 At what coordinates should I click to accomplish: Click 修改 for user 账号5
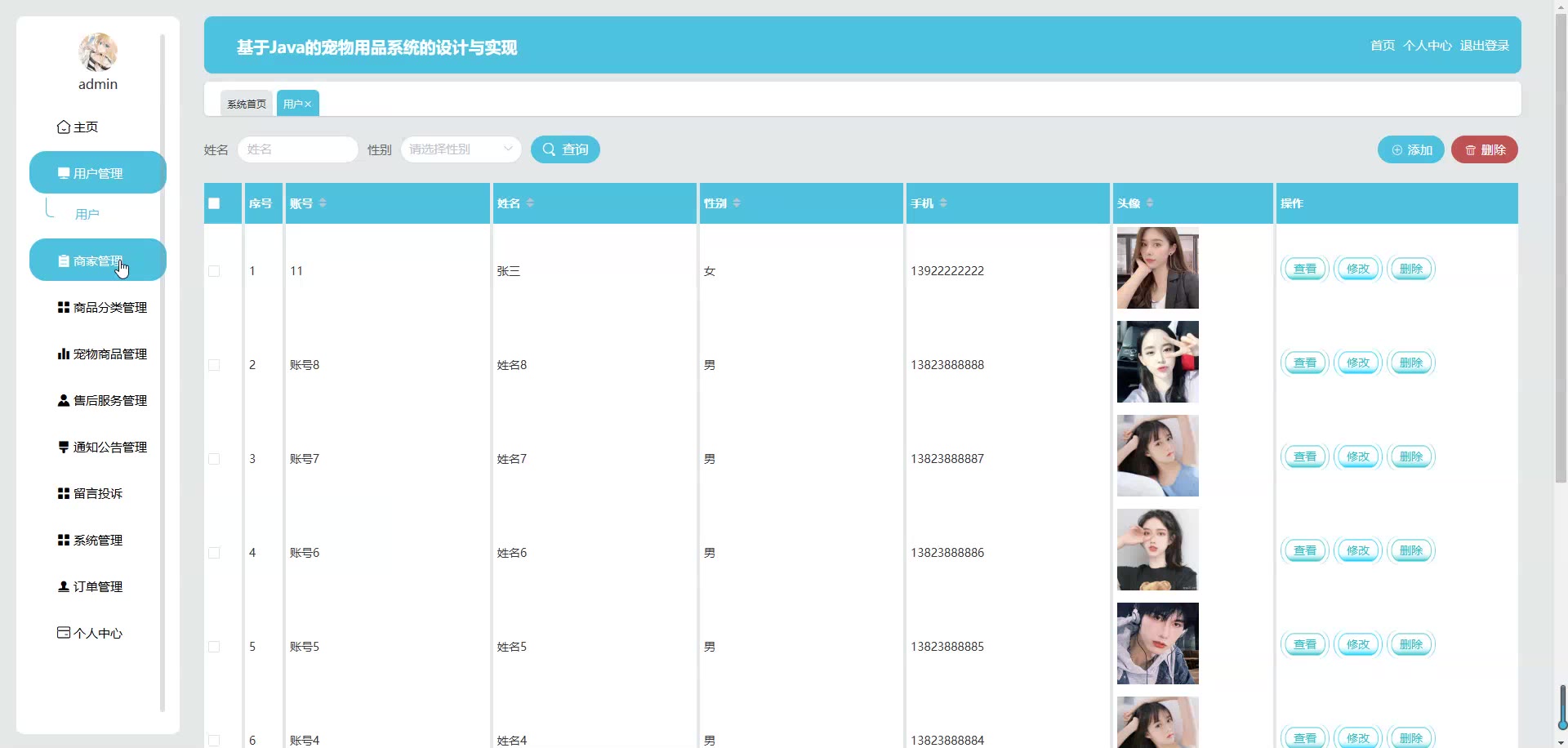pos(1358,644)
